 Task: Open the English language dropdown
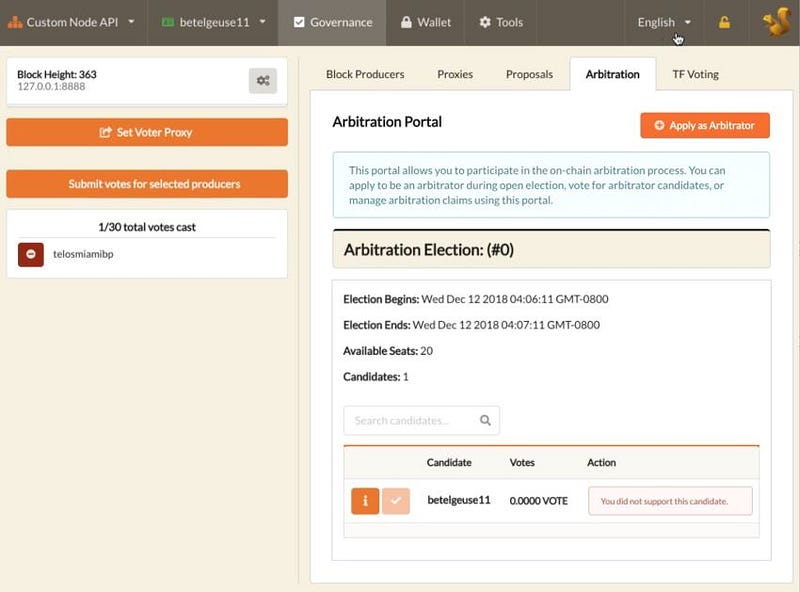(x=664, y=22)
